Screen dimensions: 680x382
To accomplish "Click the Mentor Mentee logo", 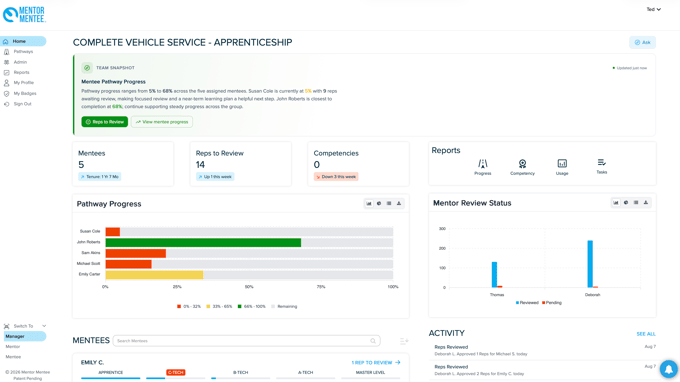I will coord(24,15).
